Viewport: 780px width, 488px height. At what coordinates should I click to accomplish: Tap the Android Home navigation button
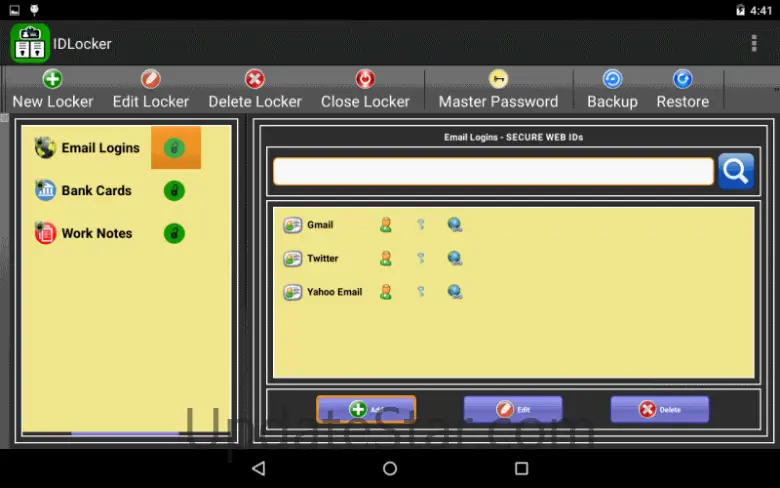pos(390,468)
